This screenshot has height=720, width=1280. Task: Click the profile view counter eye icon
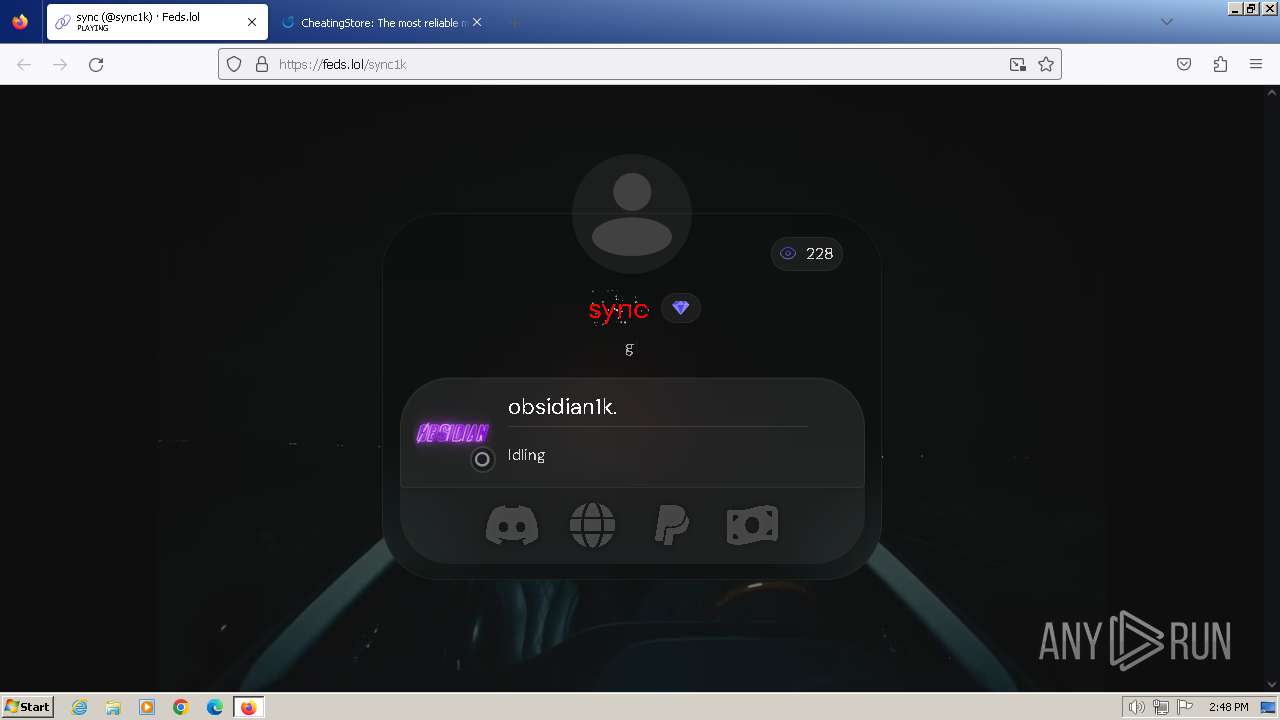point(788,254)
